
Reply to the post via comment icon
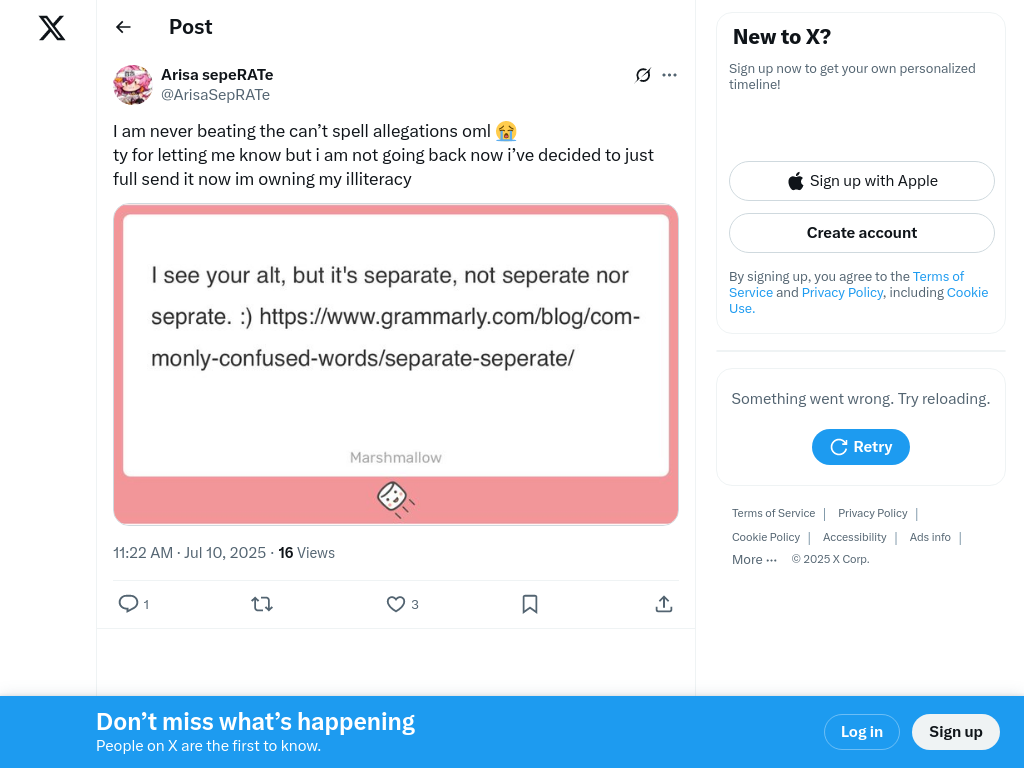tap(128, 604)
